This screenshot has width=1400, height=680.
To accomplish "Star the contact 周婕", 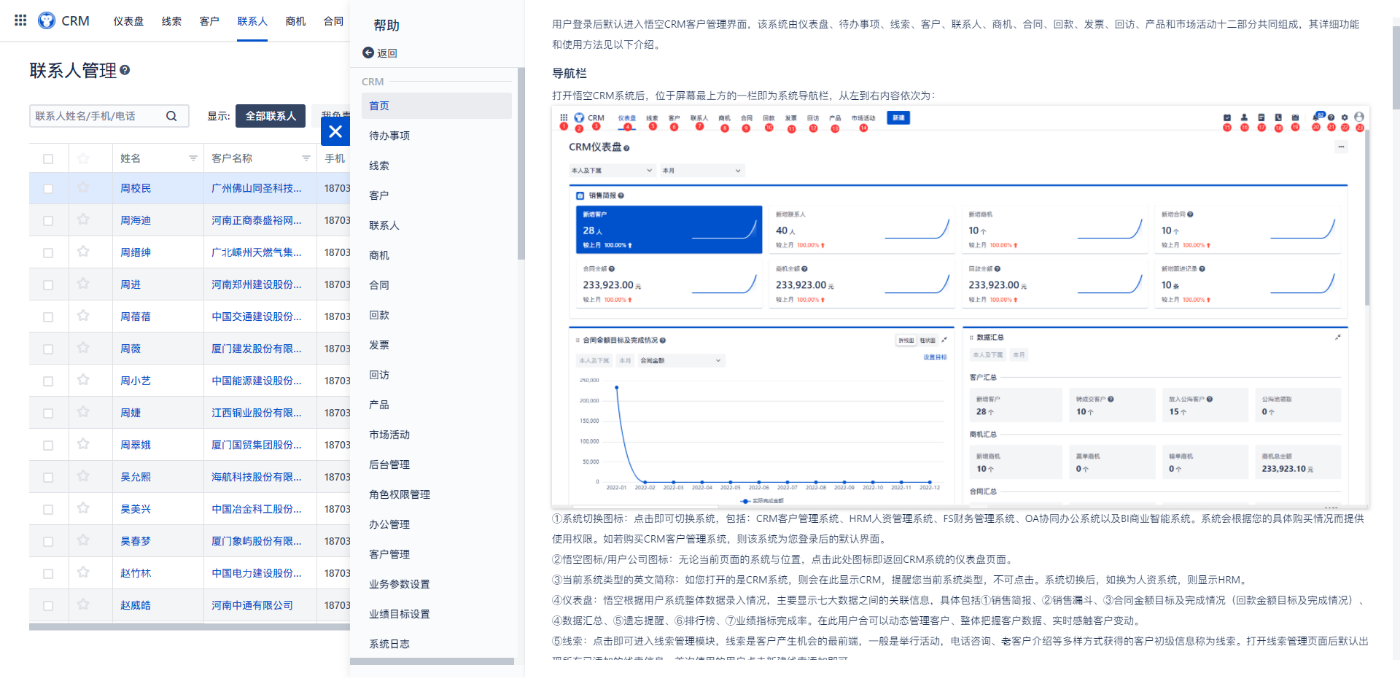I will click(x=83, y=412).
